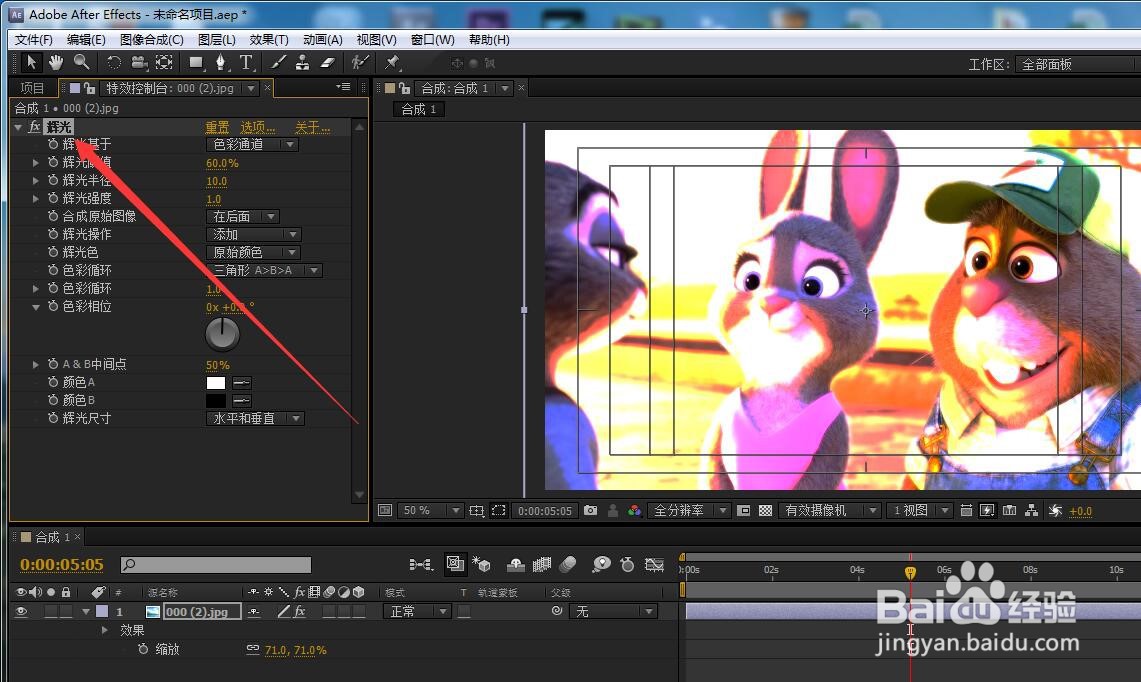Toggle region of interest icon
This screenshot has width=1141, height=682.
(x=744, y=511)
